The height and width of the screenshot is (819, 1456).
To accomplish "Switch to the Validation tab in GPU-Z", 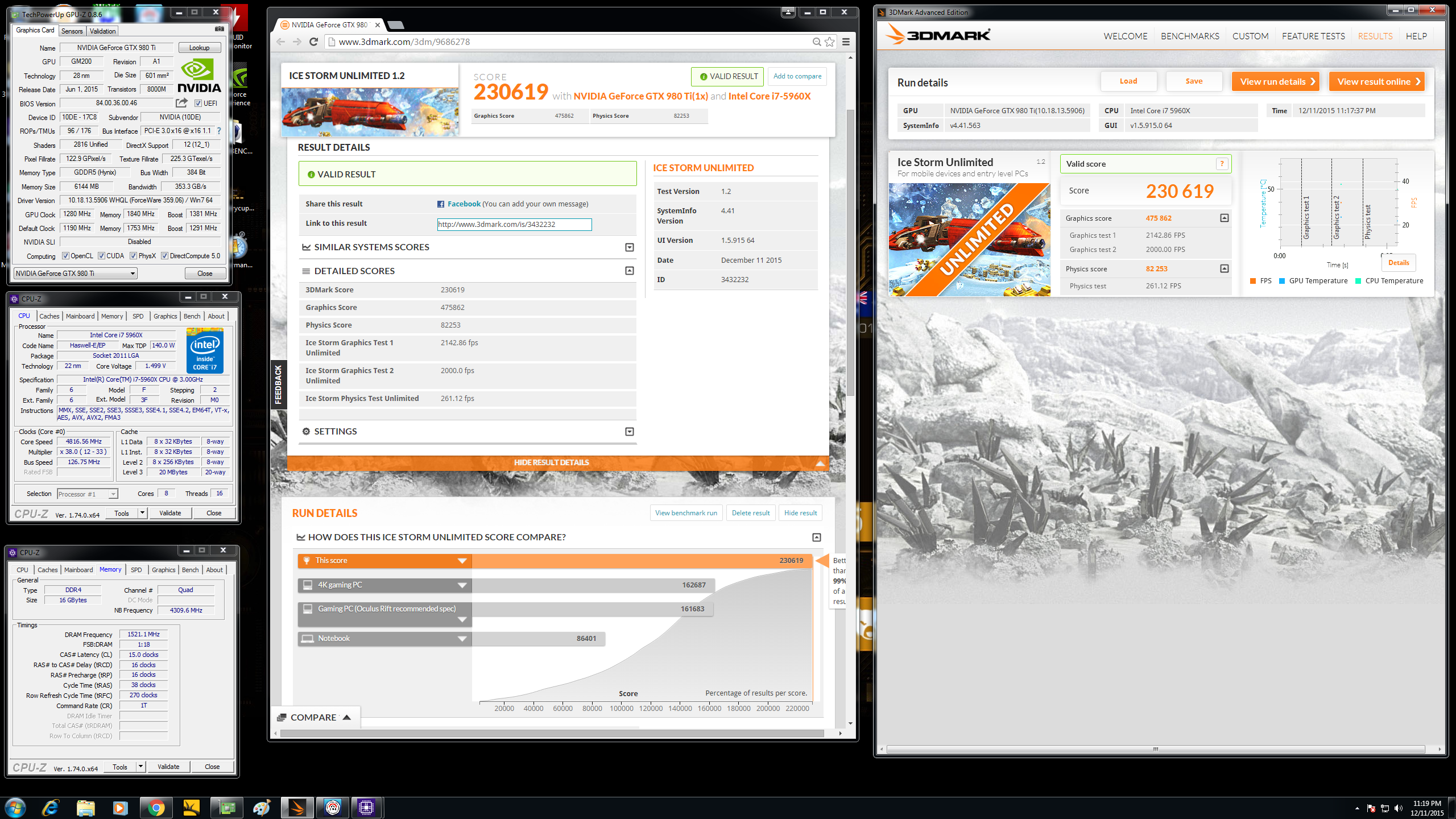I will (103, 31).
